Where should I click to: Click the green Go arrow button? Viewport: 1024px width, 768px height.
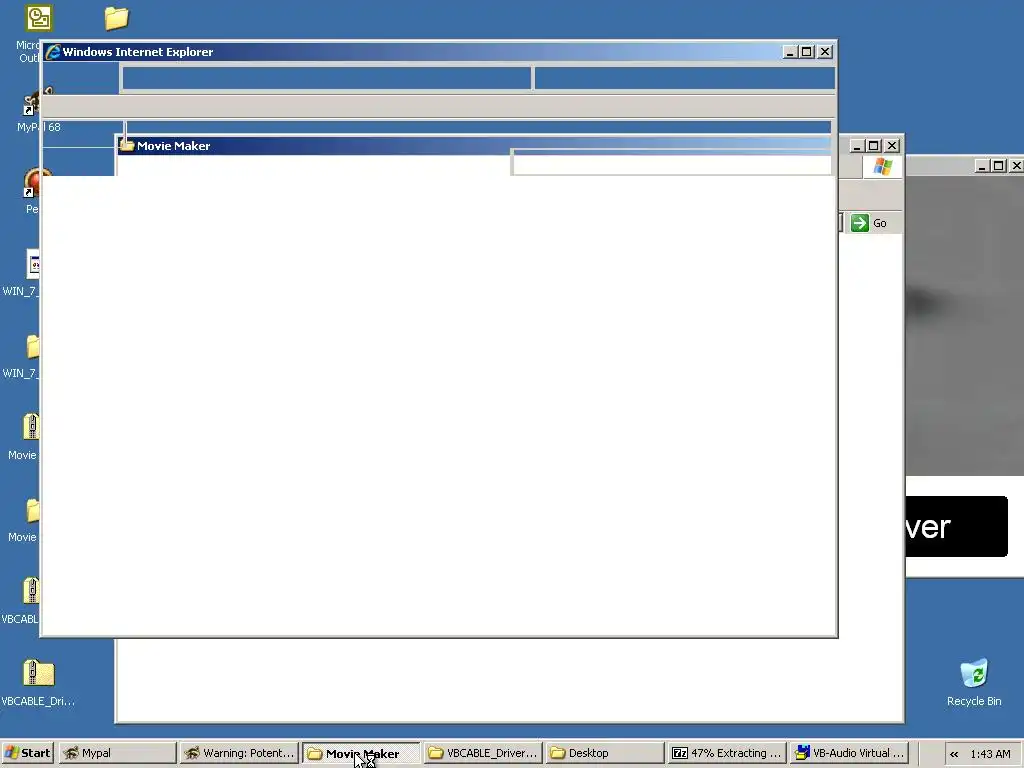point(859,223)
